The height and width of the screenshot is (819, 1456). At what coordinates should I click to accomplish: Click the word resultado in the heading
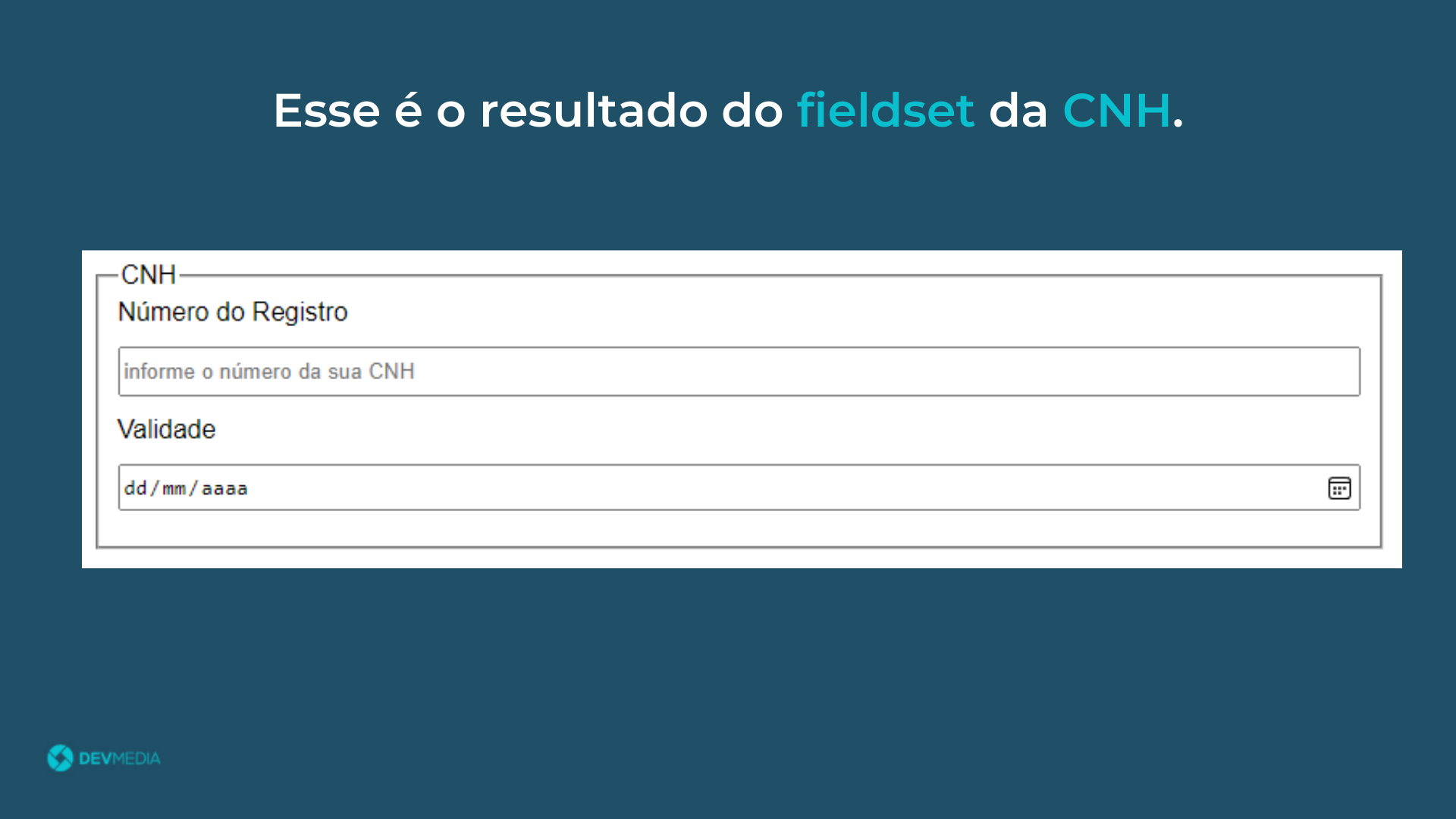pyautogui.click(x=593, y=111)
